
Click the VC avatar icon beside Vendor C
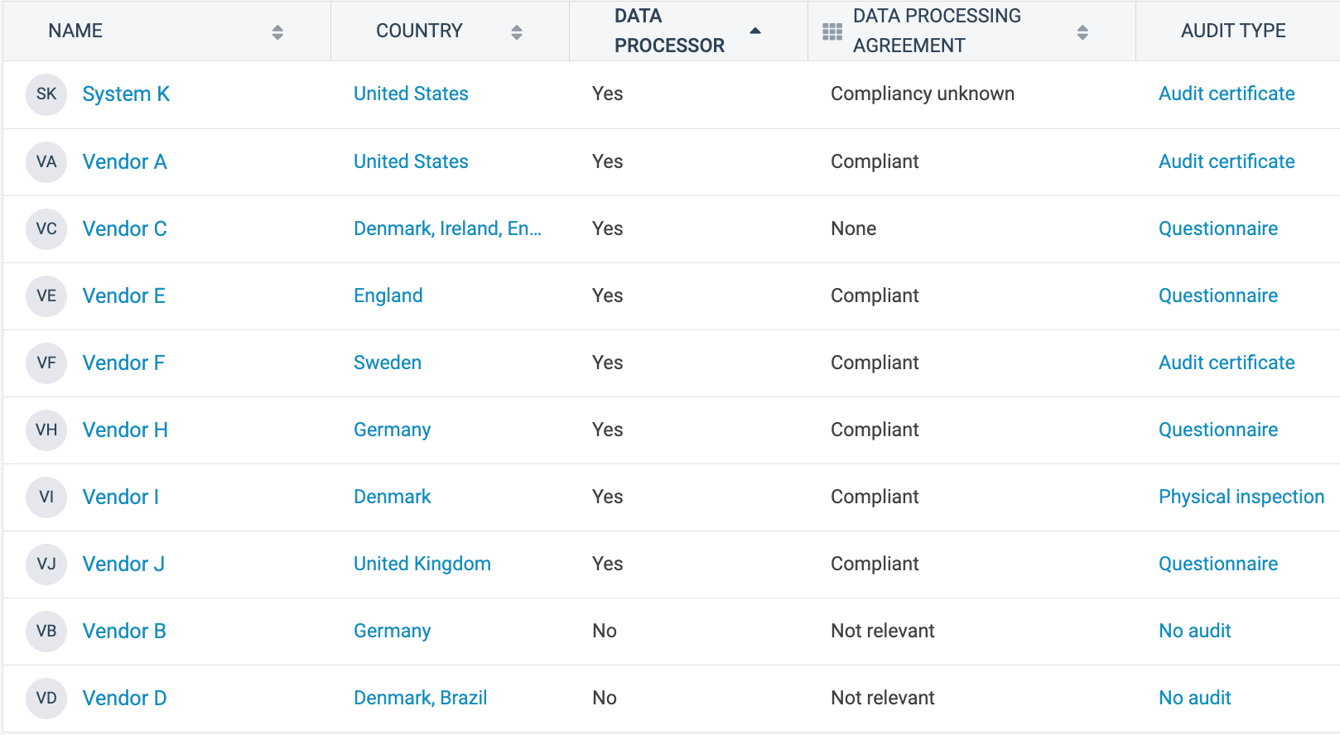[46, 228]
